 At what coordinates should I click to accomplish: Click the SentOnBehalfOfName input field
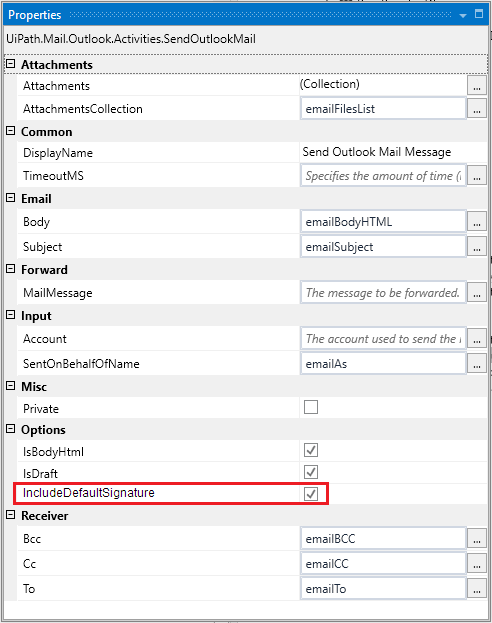(x=383, y=364)
